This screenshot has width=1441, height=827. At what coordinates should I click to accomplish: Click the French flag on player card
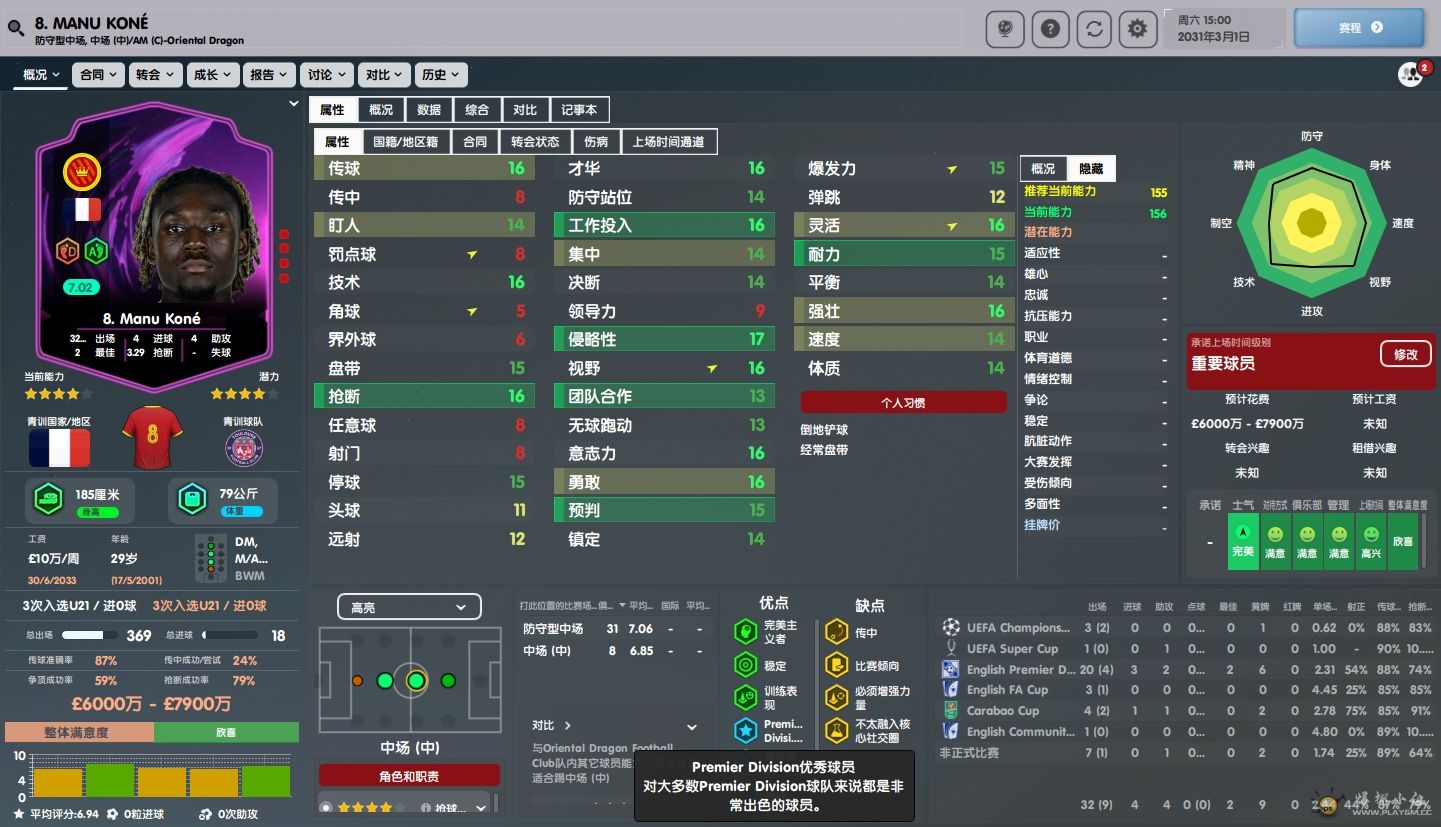tap(82, 209)
